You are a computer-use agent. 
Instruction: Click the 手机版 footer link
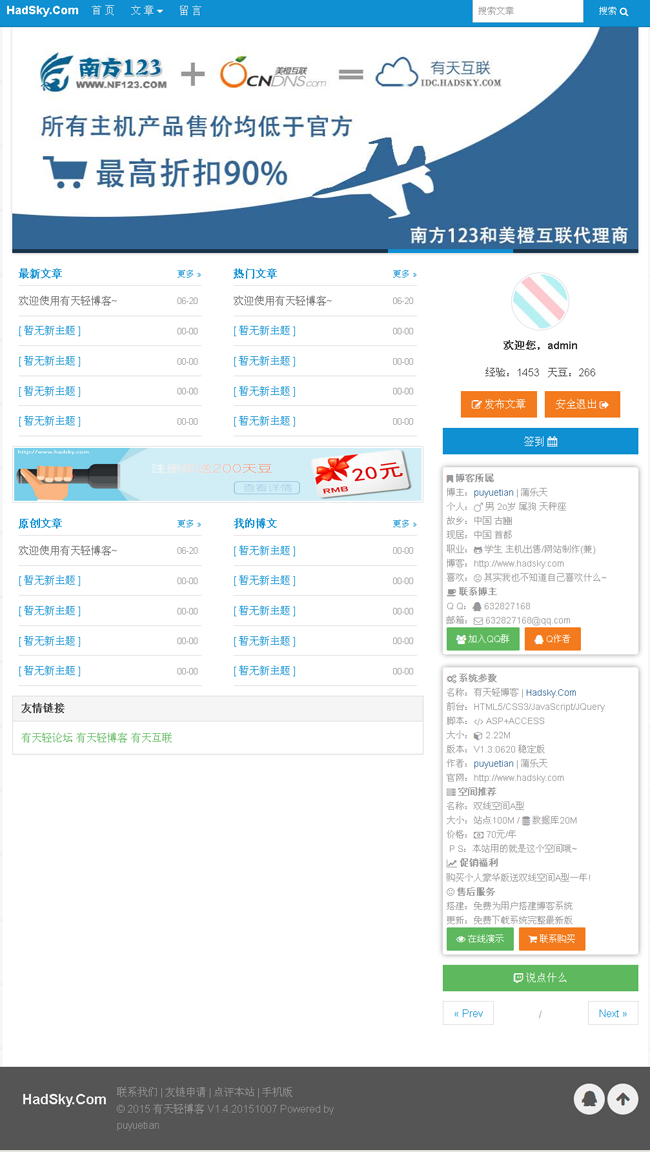click(x=278, y=1092)
